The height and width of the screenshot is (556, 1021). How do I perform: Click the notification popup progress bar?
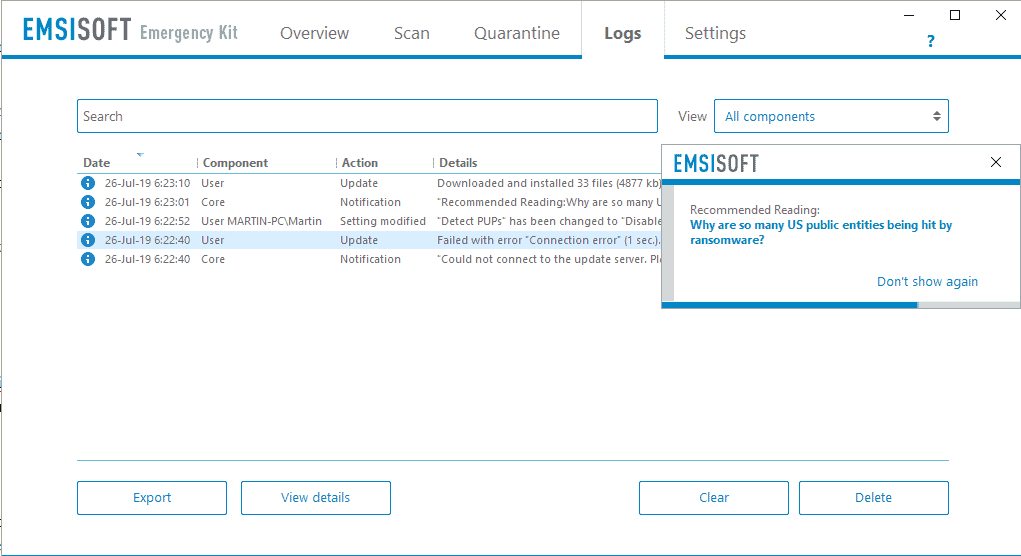coord(841,305)
